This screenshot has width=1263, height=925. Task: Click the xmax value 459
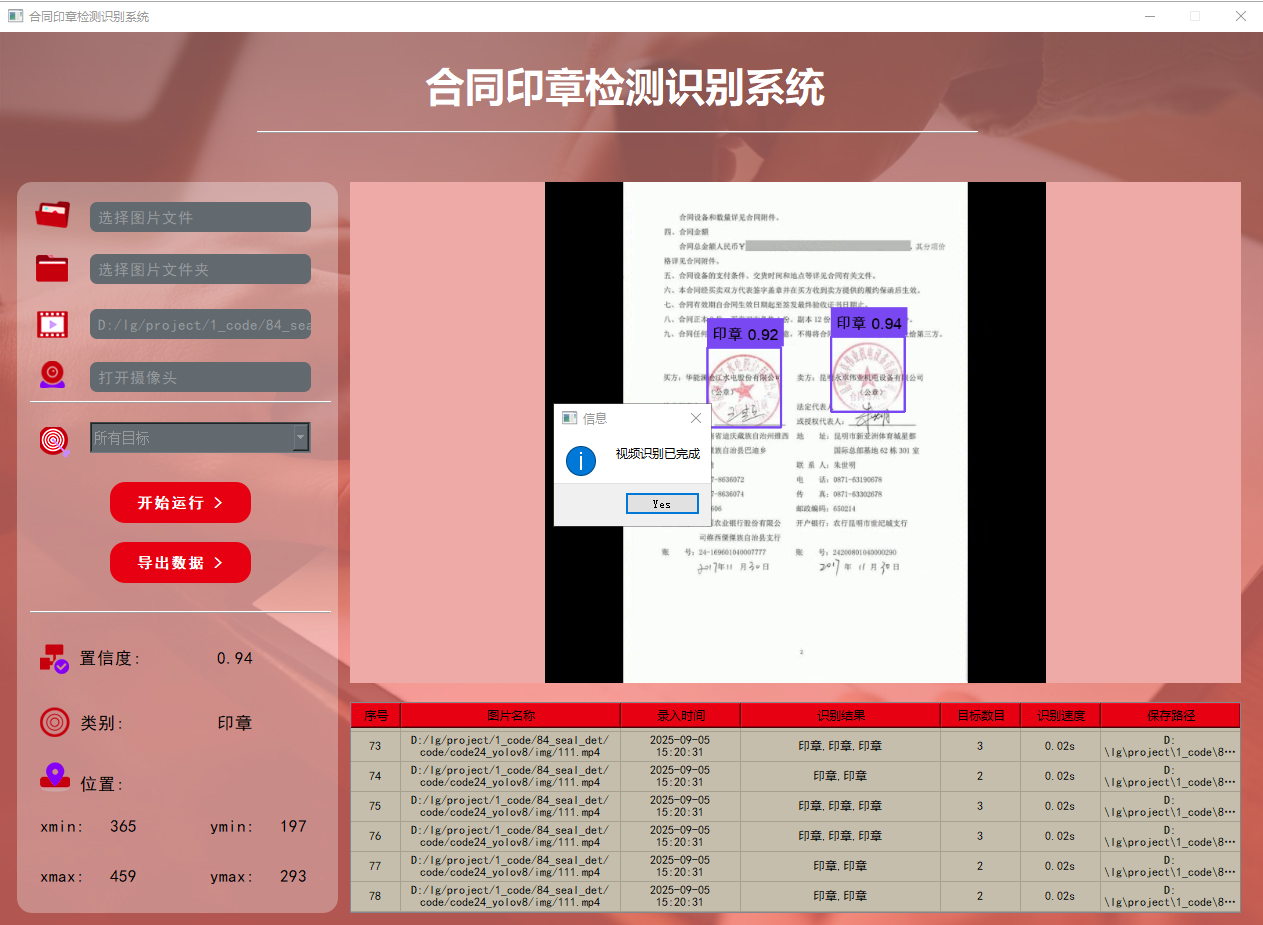coord(123,876)
